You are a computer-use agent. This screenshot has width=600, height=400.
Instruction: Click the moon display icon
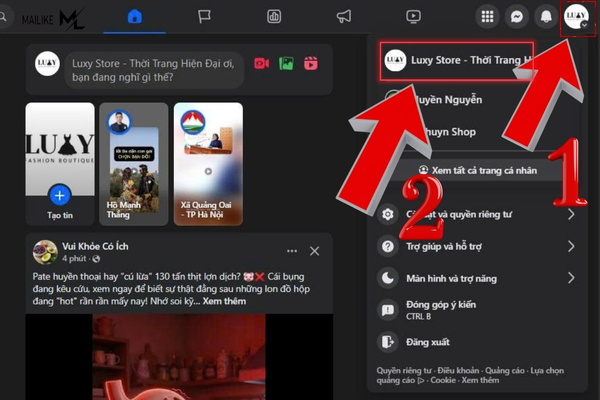coord(388,278)
